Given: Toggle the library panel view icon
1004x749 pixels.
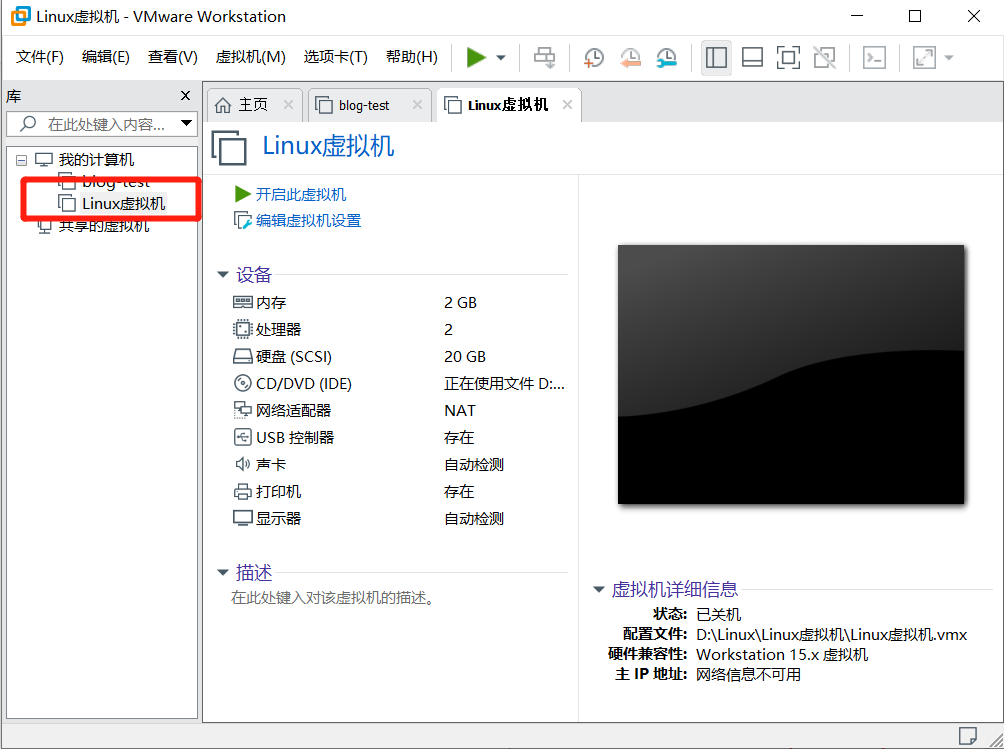Looking at the screenshot, I should (716, 57).
